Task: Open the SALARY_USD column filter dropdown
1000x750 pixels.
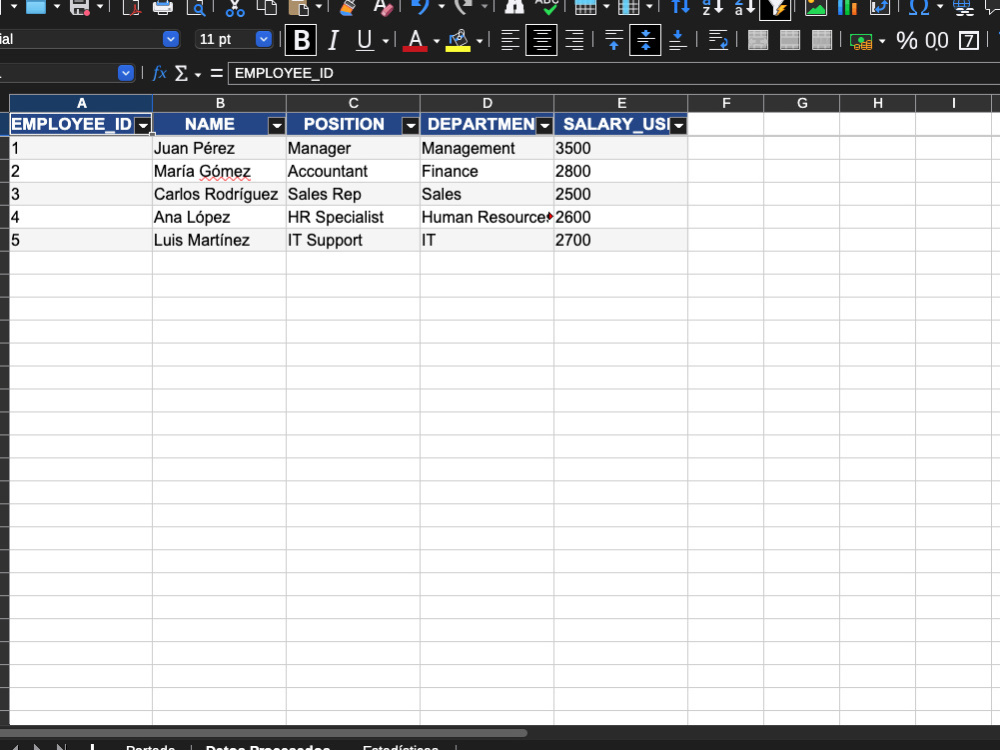Action: tap(678, 126)
